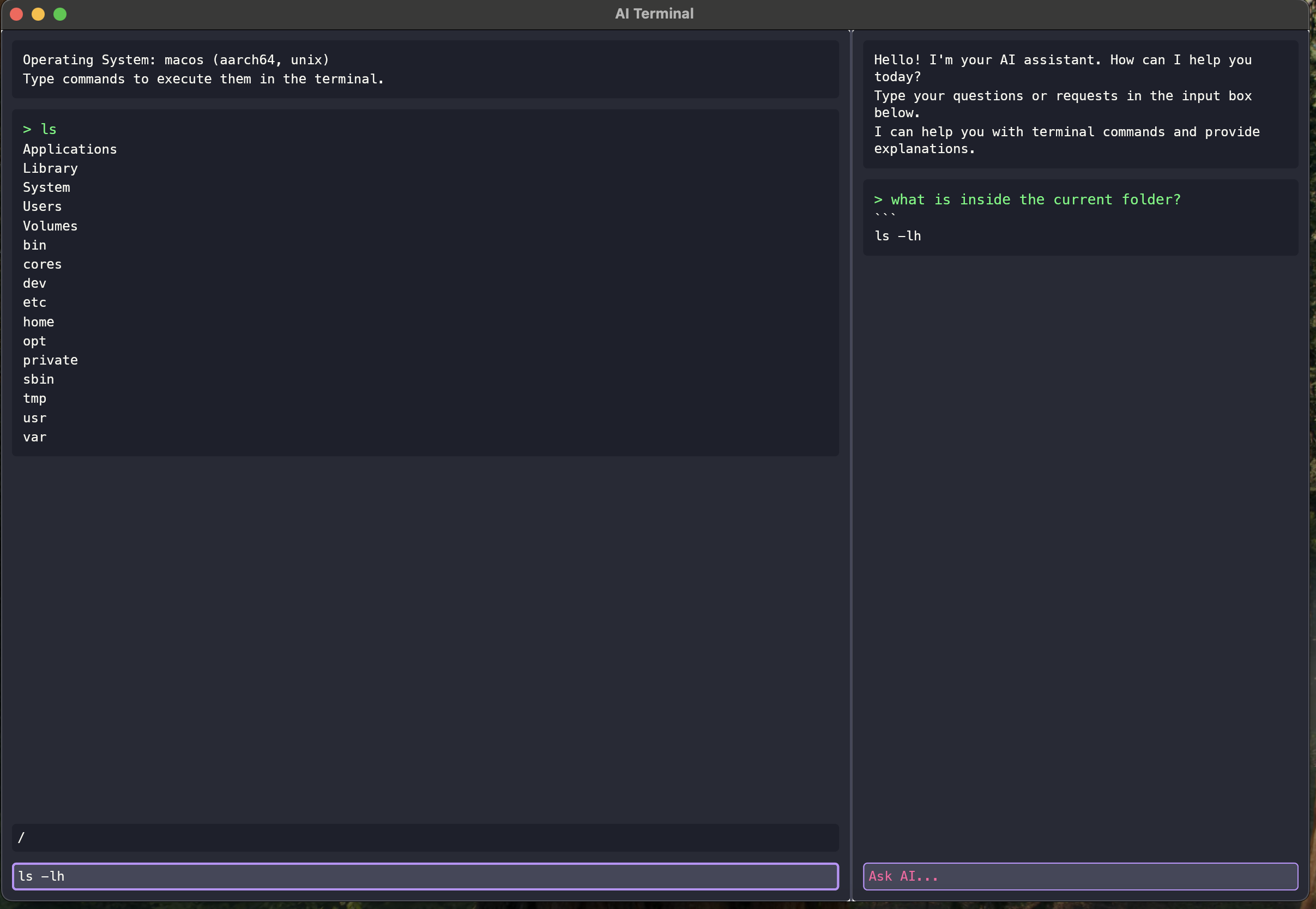Click 'private' in the directory listing
The image size is (1316, 909).
point(50,360)
